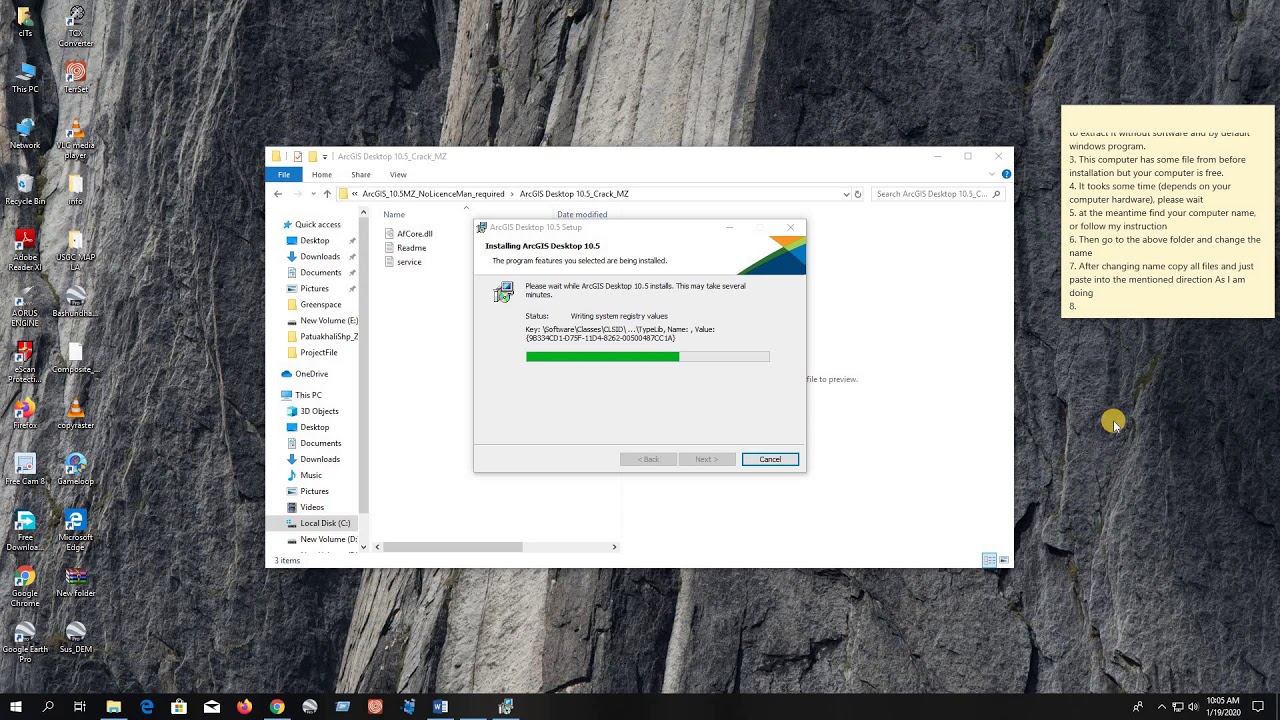
Task: Select the AfCore.dll file
Action: (408, 234)
